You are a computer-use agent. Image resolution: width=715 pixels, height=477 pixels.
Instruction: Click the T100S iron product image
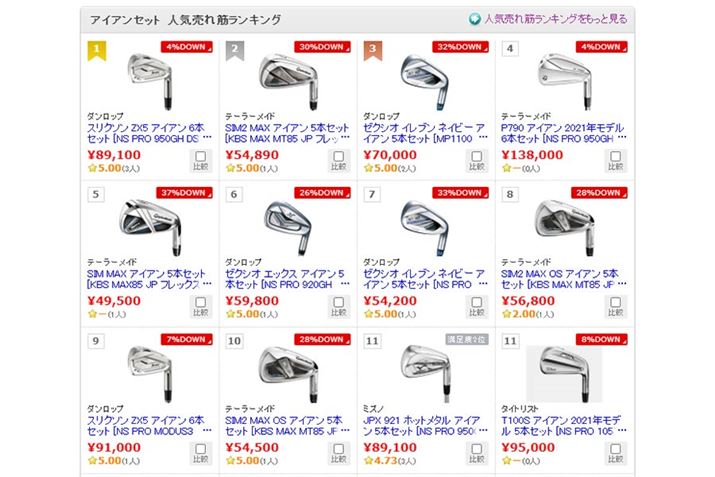point(564,374)
